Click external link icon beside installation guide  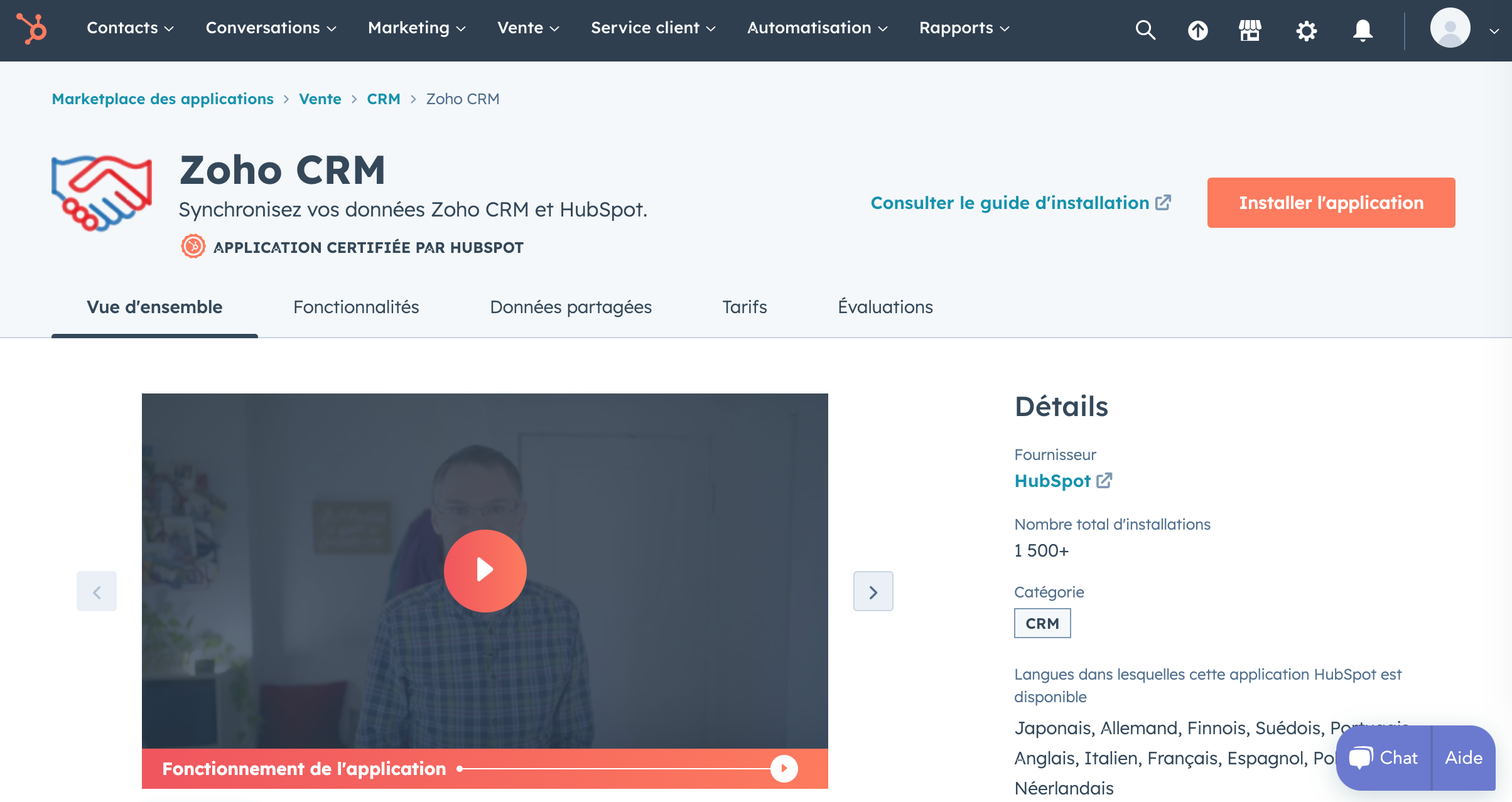(1164, 203)
